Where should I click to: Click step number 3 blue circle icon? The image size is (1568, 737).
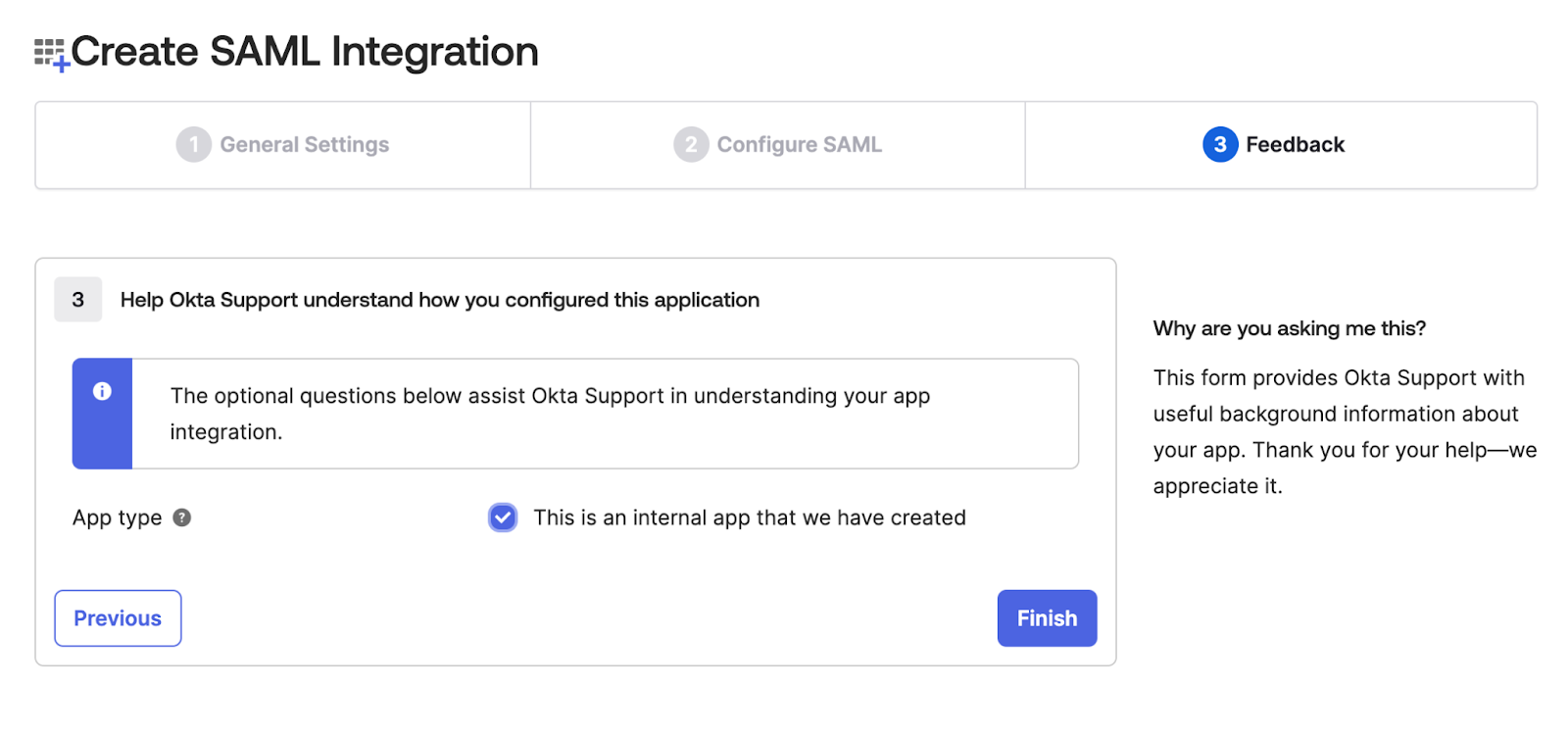click(x=1220, y=145)
